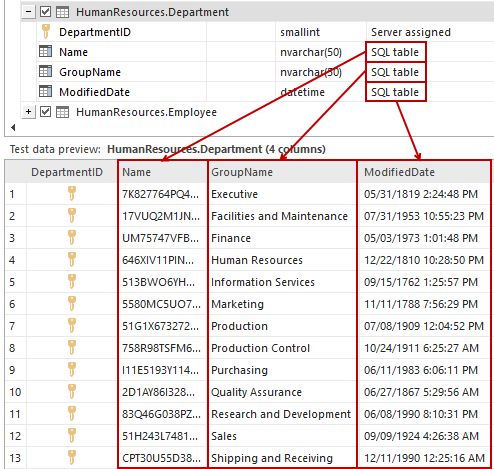
Task: Select the Human Resources cell
Action: tap(282, 260)
